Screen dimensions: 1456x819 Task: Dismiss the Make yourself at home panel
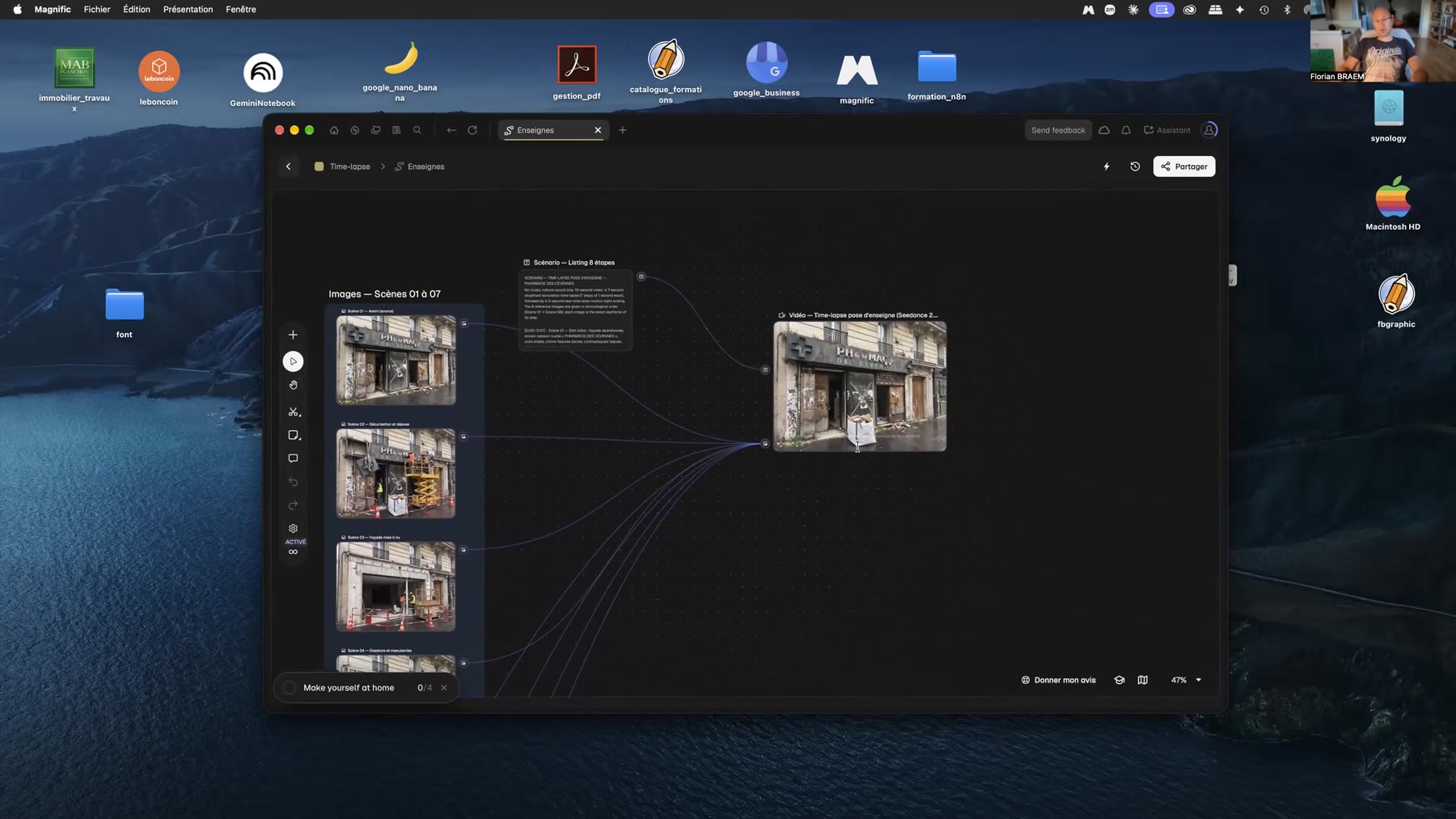click(x=444, y=688)
